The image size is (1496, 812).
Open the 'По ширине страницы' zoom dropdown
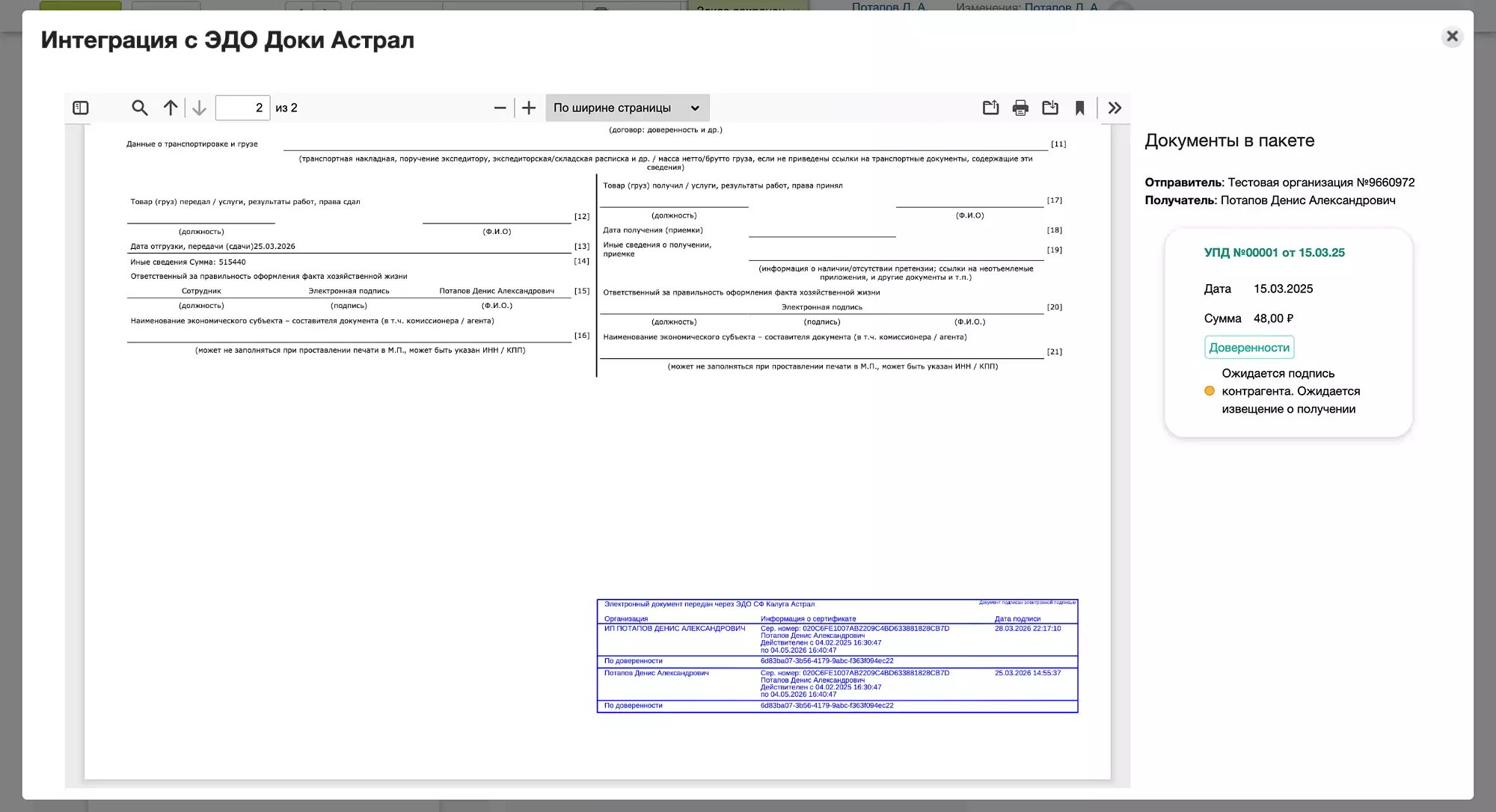(x=627, y=108)
